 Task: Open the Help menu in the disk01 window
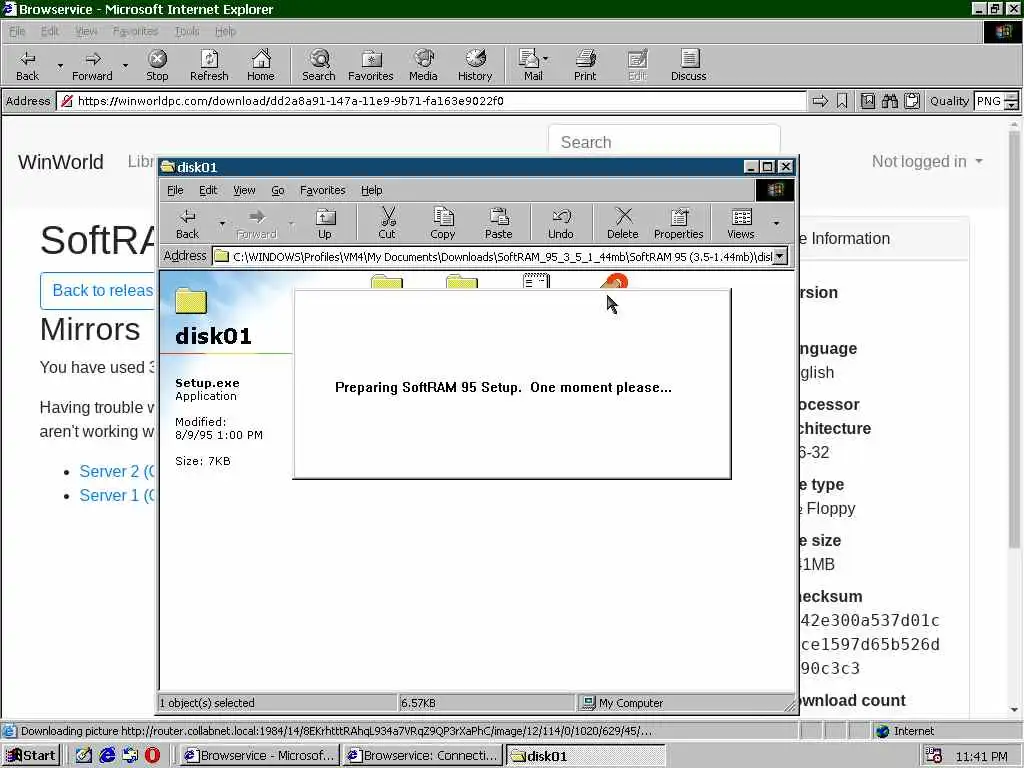coord(372,190)
